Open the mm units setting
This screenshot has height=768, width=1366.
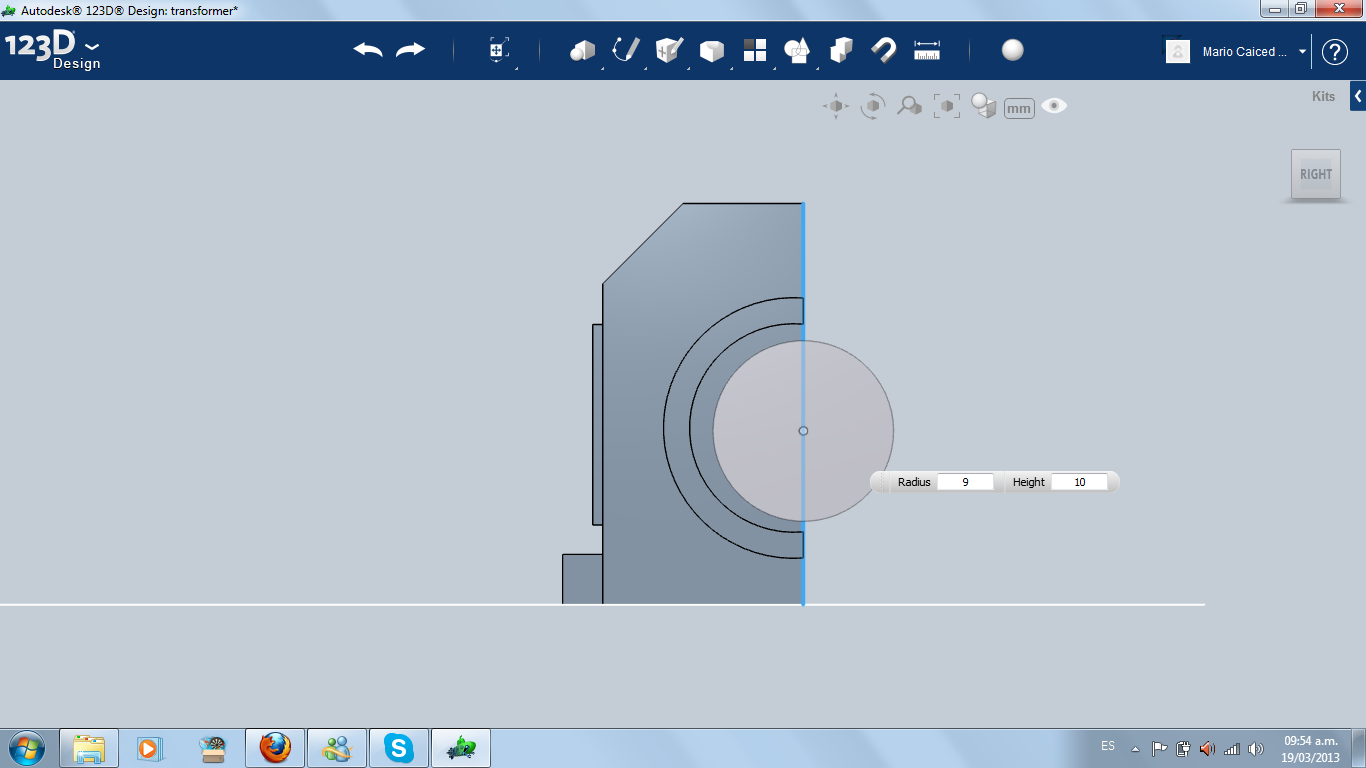(1019, 108)
